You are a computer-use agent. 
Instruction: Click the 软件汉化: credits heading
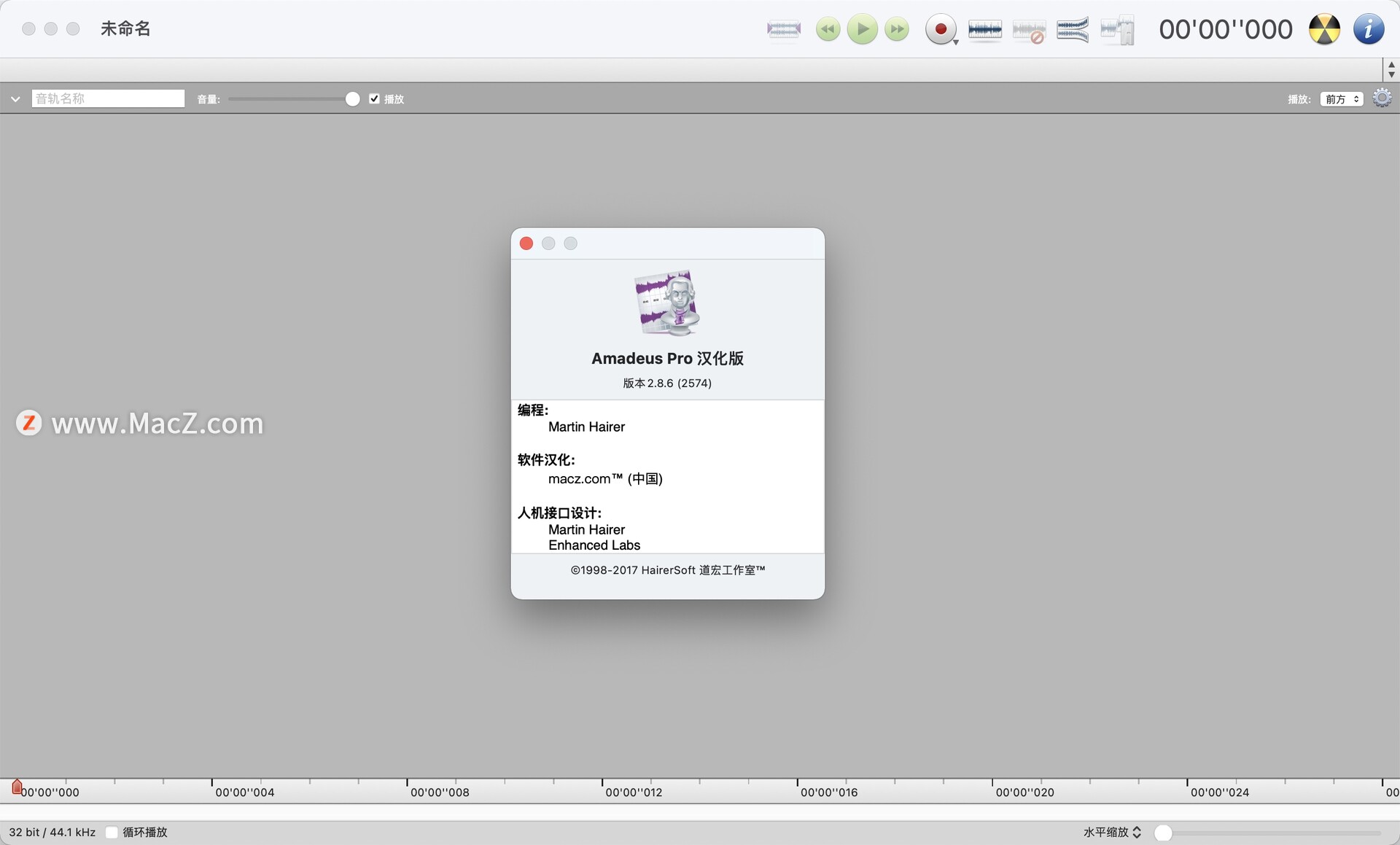click(x=546, y=460)
